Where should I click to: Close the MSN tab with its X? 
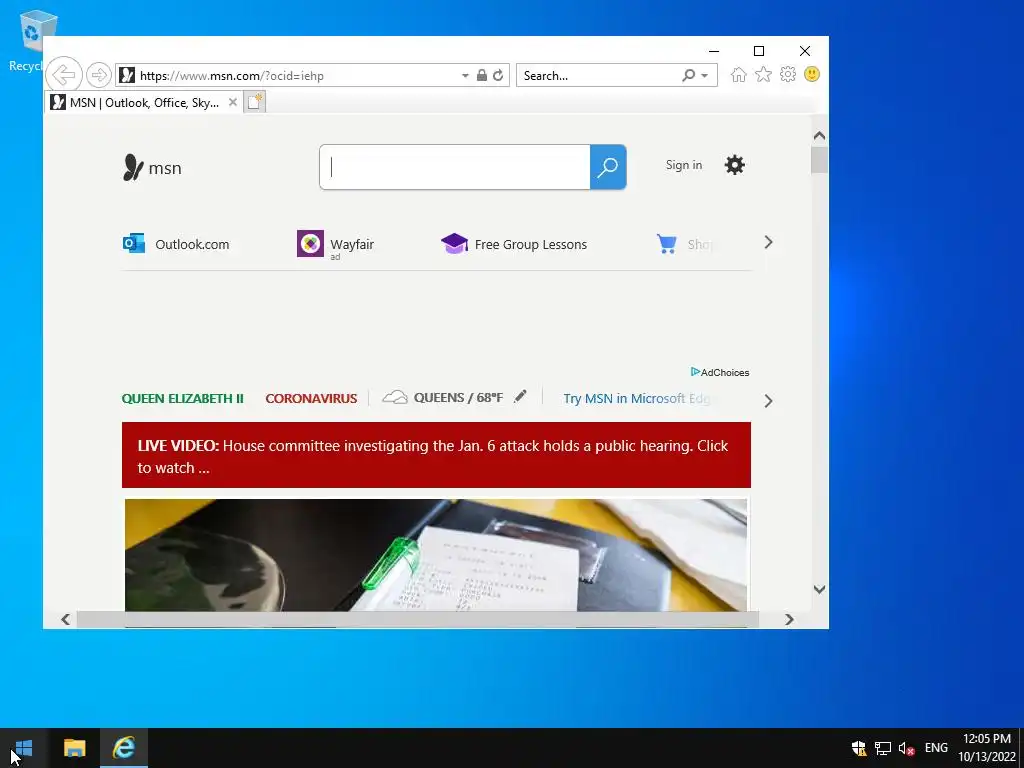[x=232, y=103]
